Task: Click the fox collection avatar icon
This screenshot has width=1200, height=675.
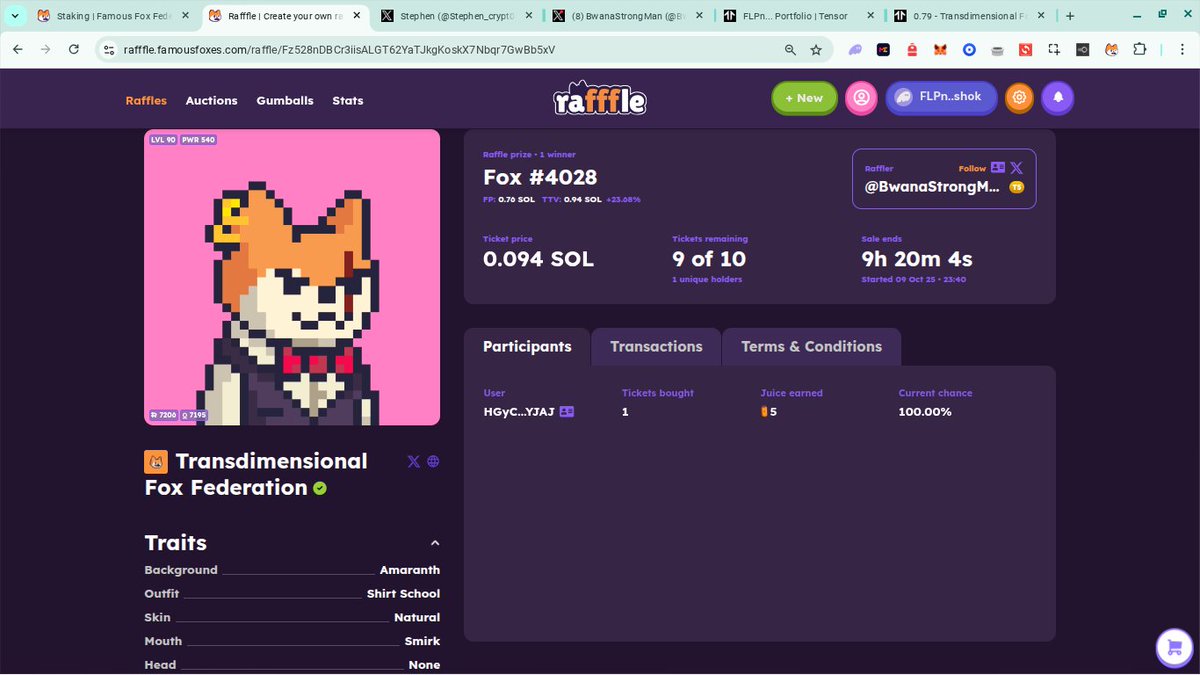Action: click(x=156, y=461)
